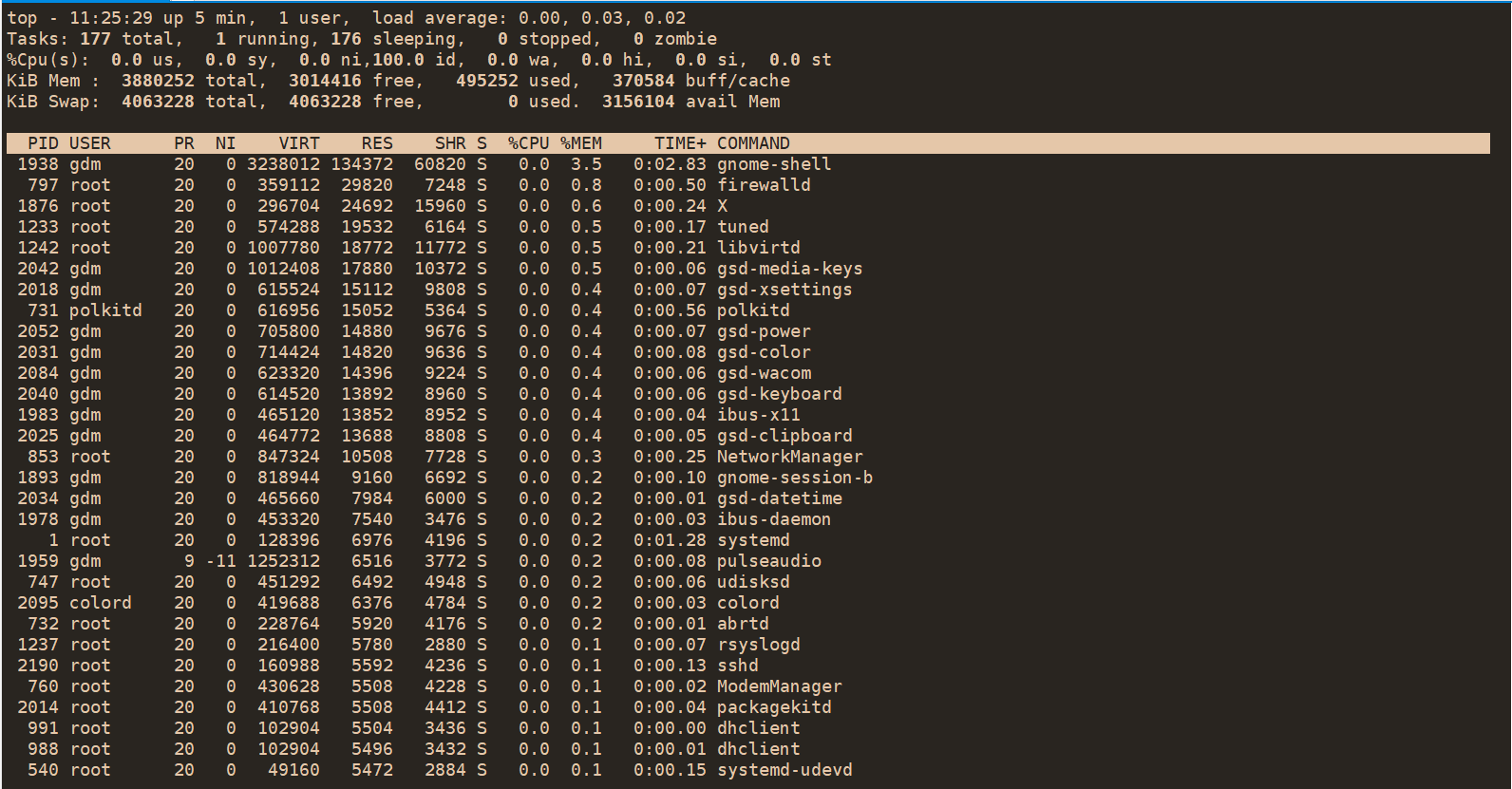Screen dimensions: 1512x789
Task: Click the 176 sleeping tasks count
Action: 346,39
